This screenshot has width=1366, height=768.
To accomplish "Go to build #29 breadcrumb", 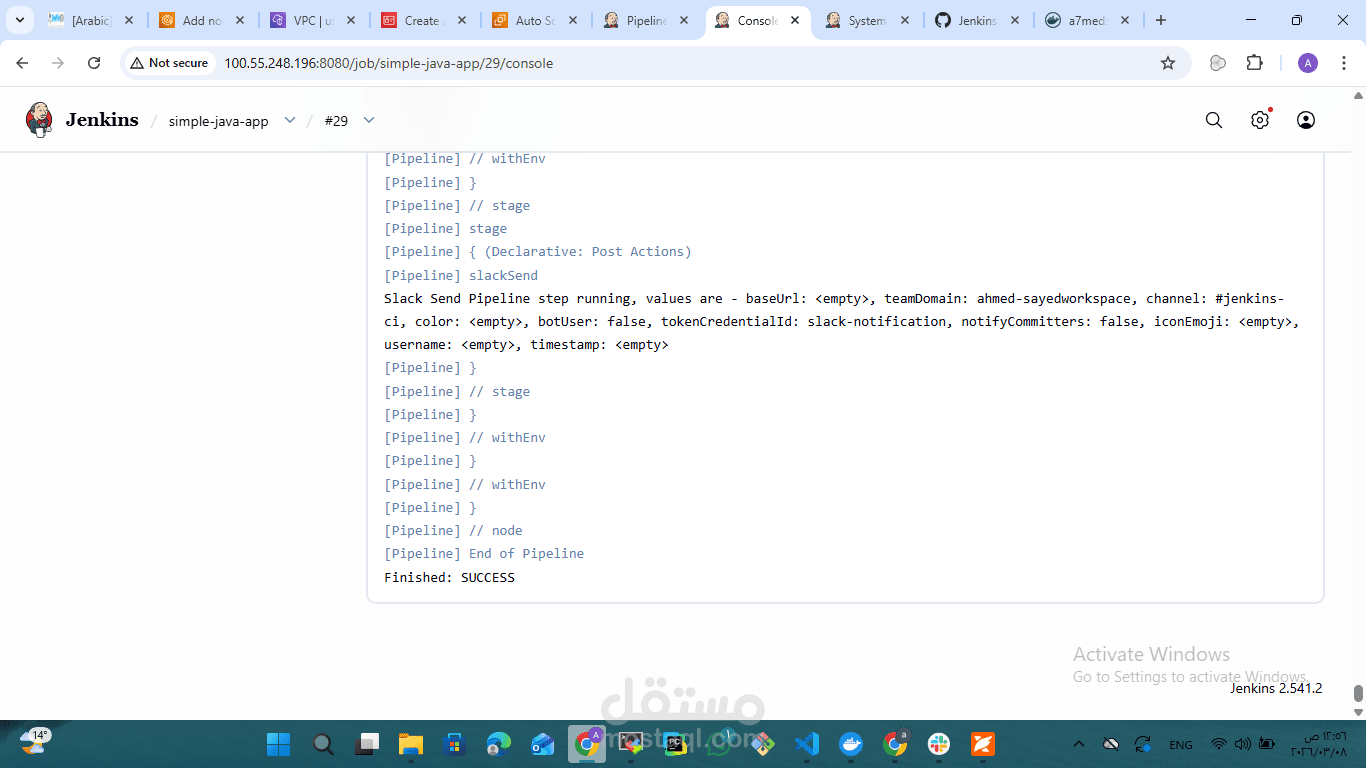I will [336, 121].
